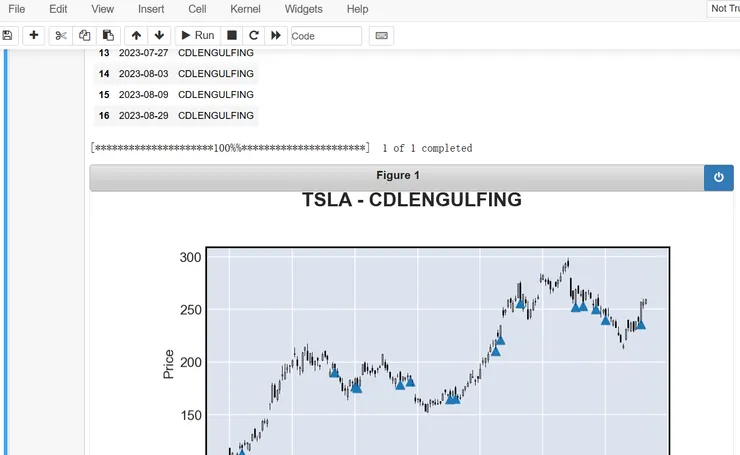
Task: Open the Edit menu
Action: pyautogui.click(x=58, y=9)
